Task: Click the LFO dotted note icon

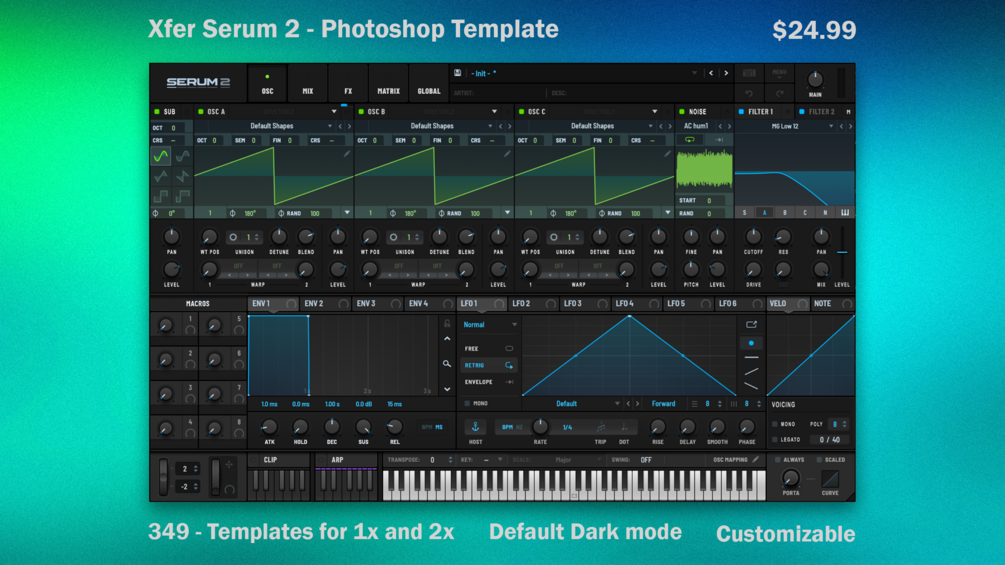Action: (x=624, y=427)
